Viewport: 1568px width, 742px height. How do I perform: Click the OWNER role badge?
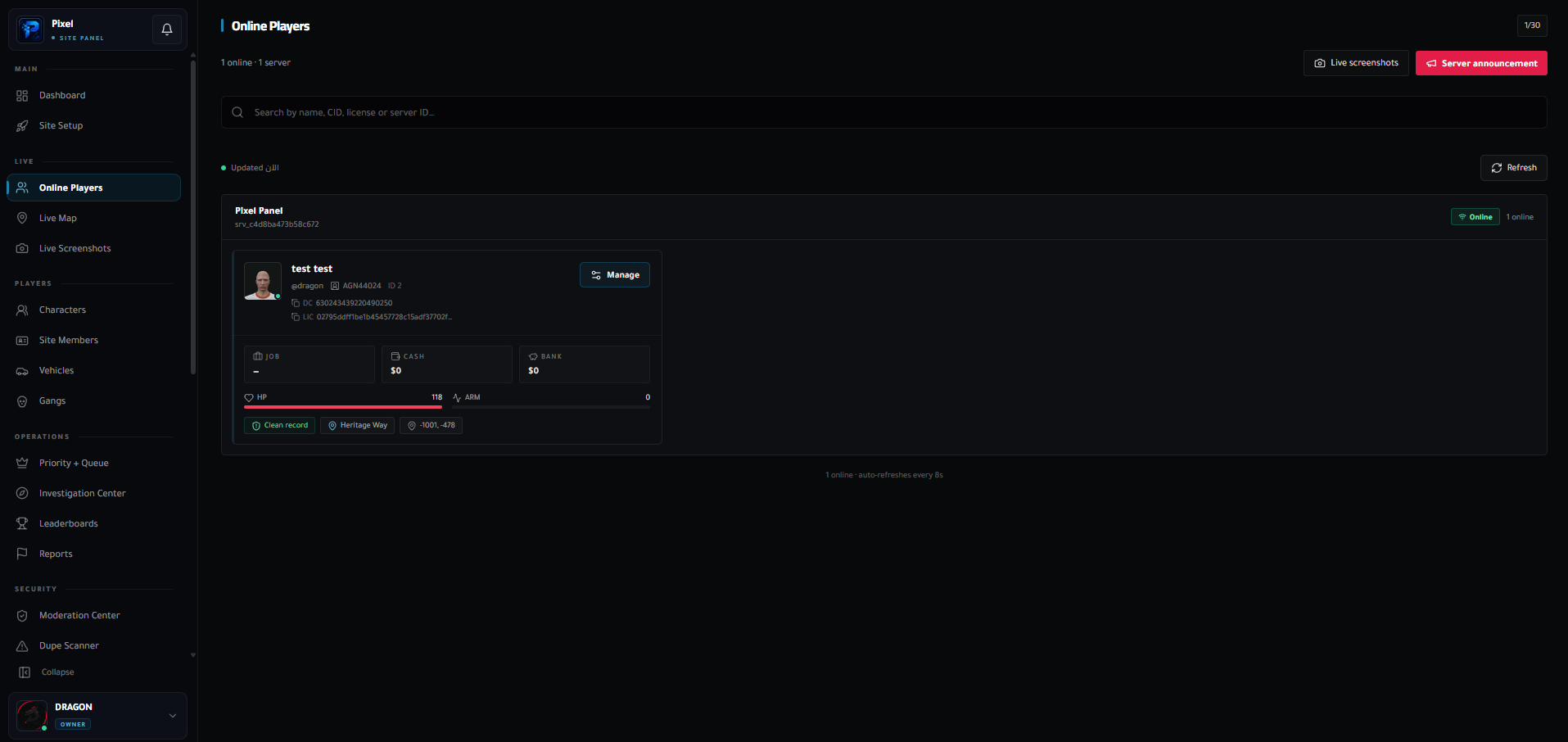tap(73, 725)
